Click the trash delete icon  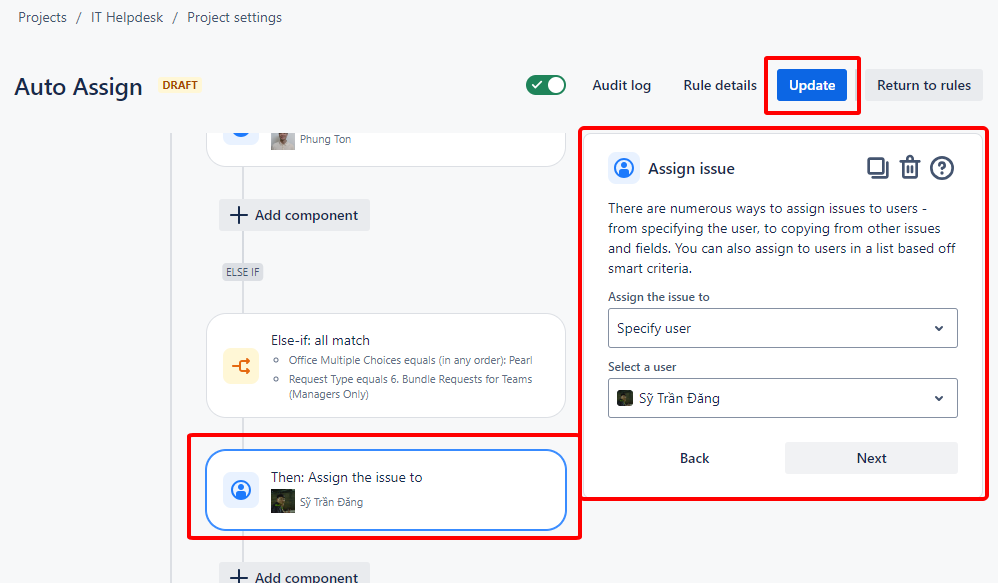909,168
